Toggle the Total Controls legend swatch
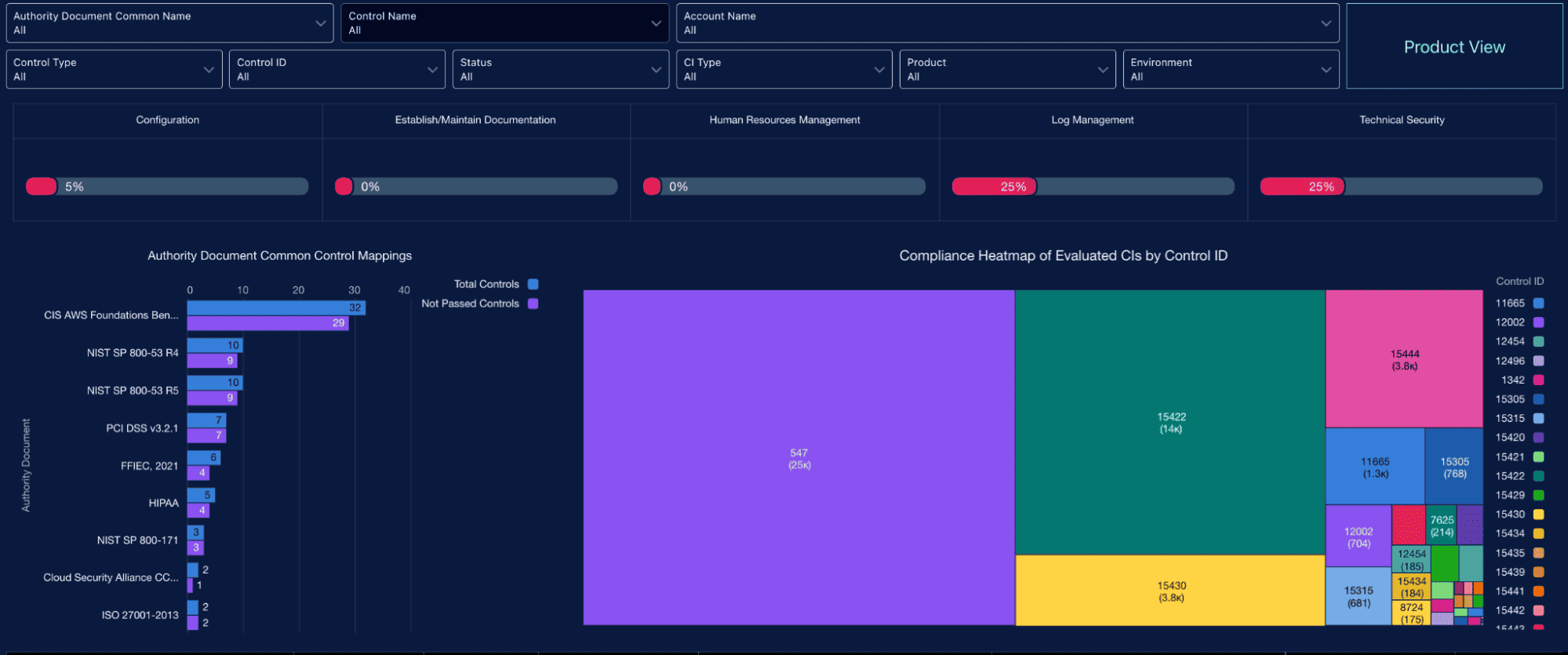Viewport: 1568px width, 655px height. pyautogui.click(x=533, y=284)
